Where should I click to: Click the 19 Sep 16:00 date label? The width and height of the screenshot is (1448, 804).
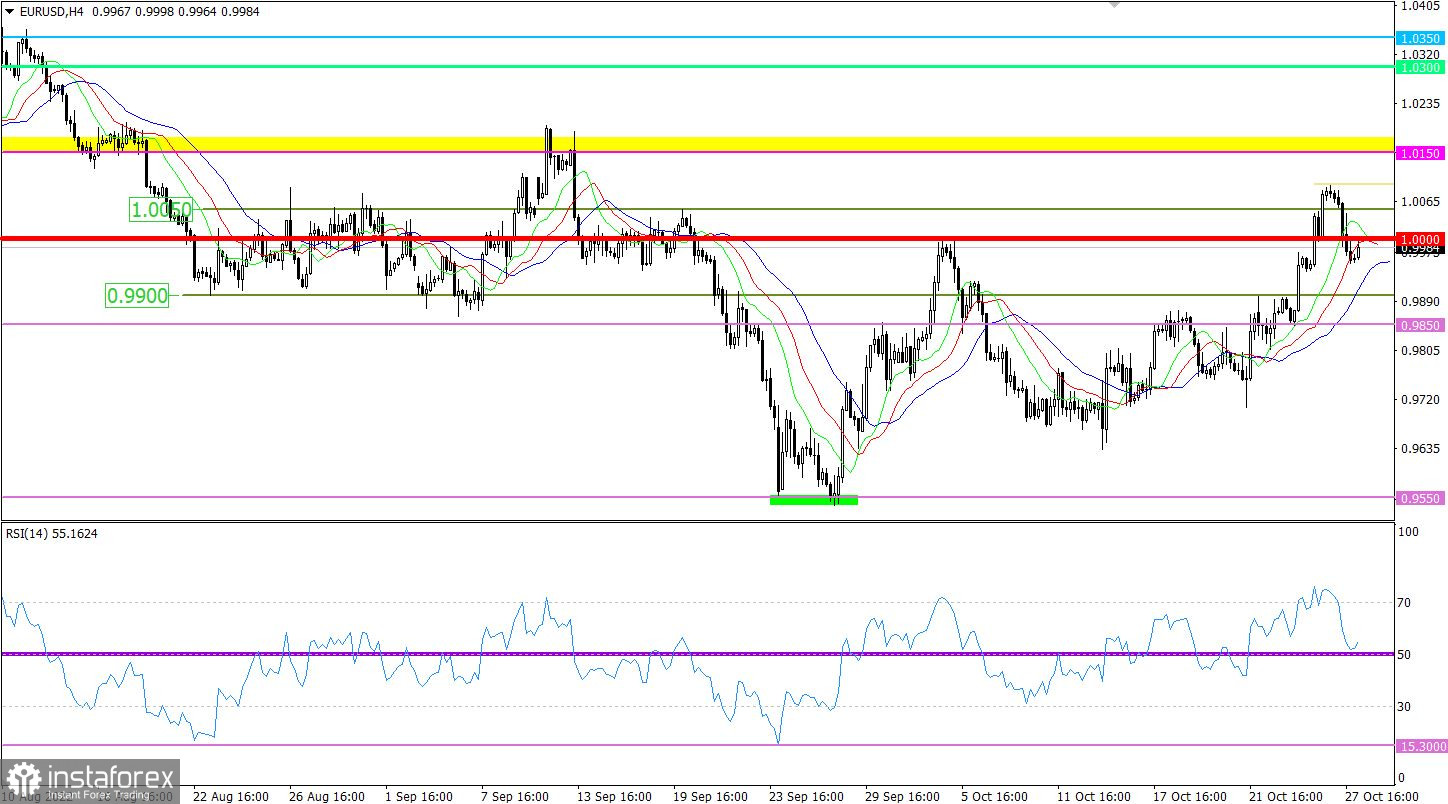click(x=710, y=797)
